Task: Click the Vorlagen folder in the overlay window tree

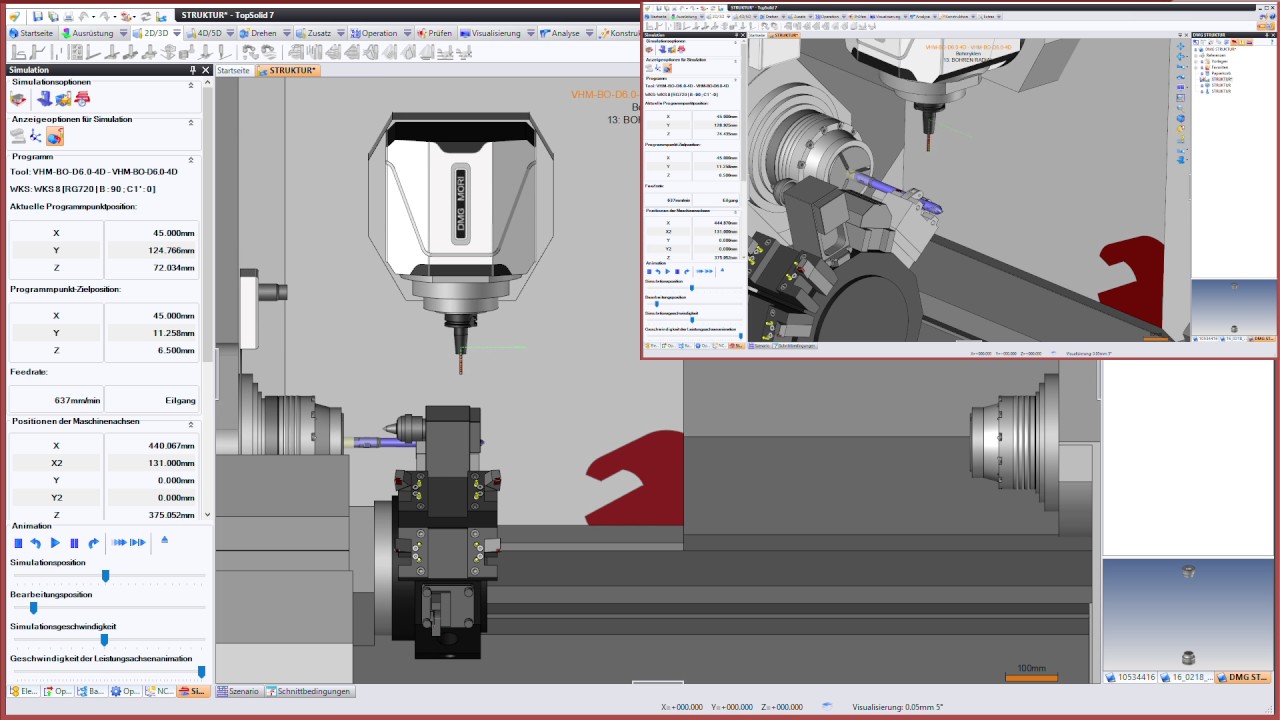Action: coord(1219,62)
